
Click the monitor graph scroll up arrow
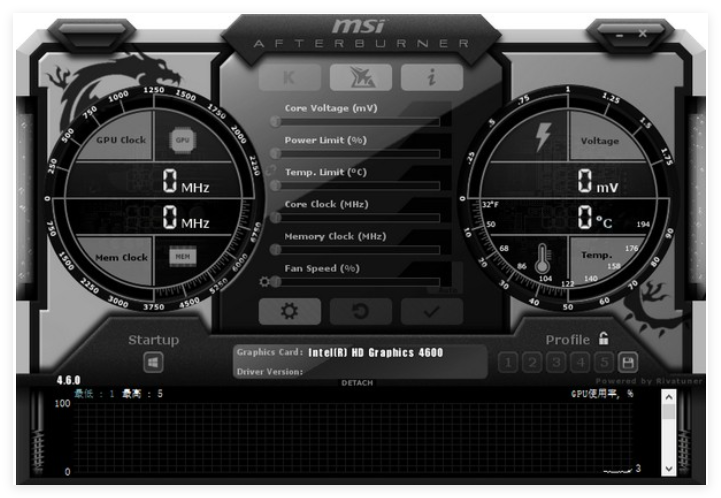pos(669,397)
